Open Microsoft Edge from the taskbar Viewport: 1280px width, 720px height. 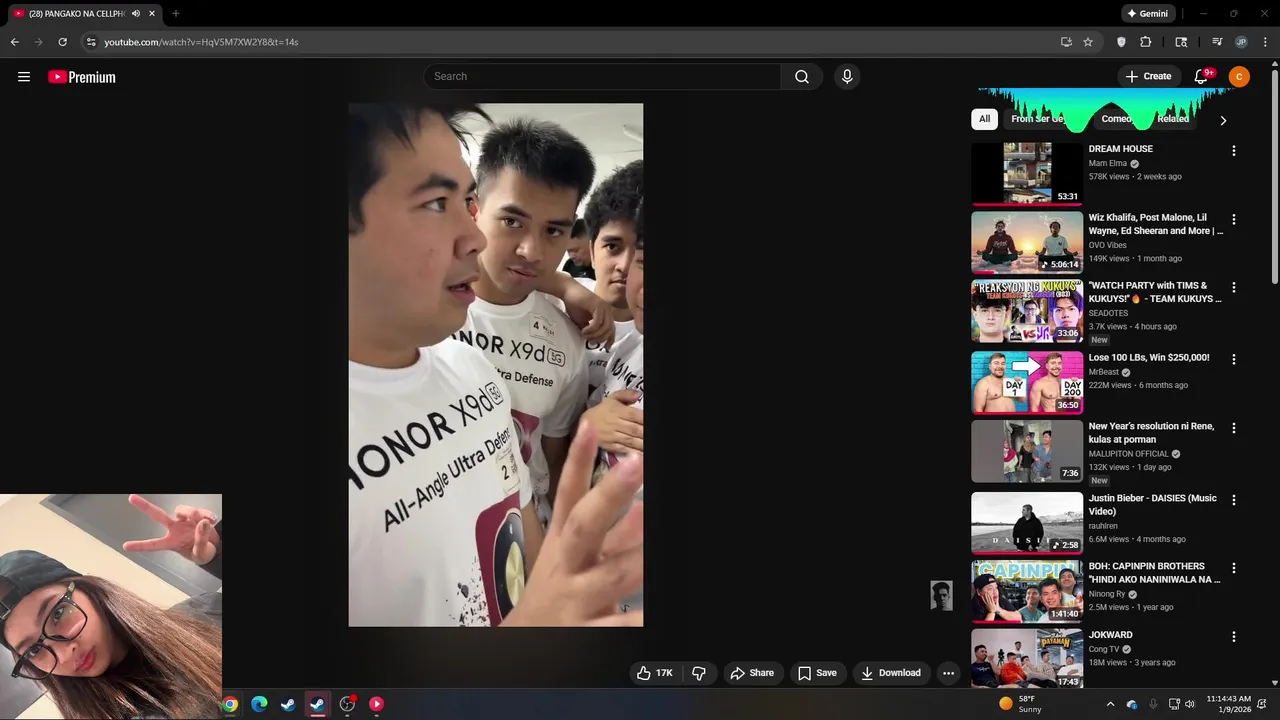(x=259, y=704)
